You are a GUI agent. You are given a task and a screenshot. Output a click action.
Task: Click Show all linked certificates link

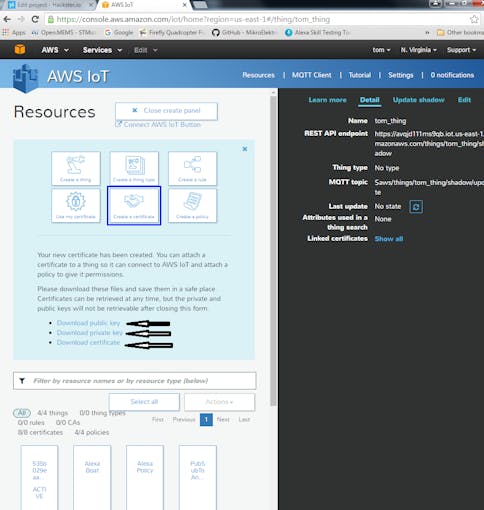pos(389,239)
